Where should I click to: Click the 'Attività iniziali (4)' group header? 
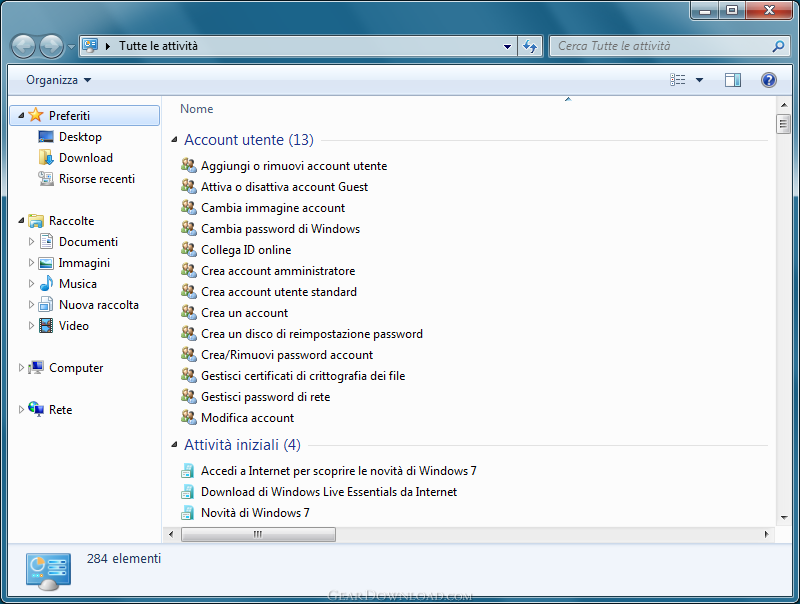point(242,445)
